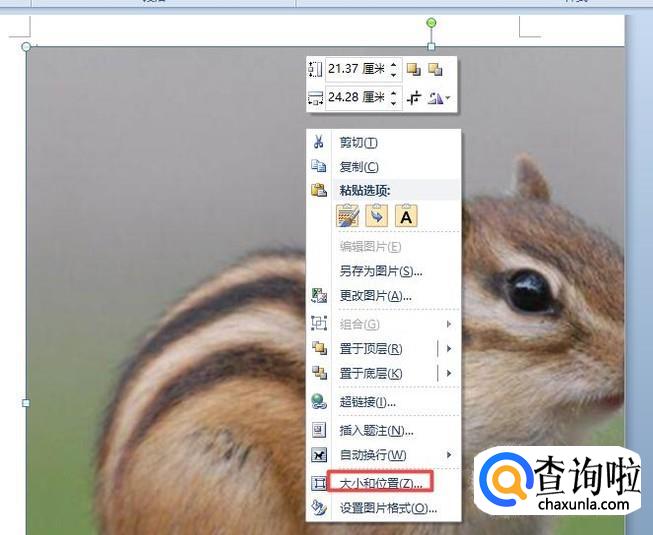
Task: Choose Keep Text Only paste option
Action: tap(406, 216)
